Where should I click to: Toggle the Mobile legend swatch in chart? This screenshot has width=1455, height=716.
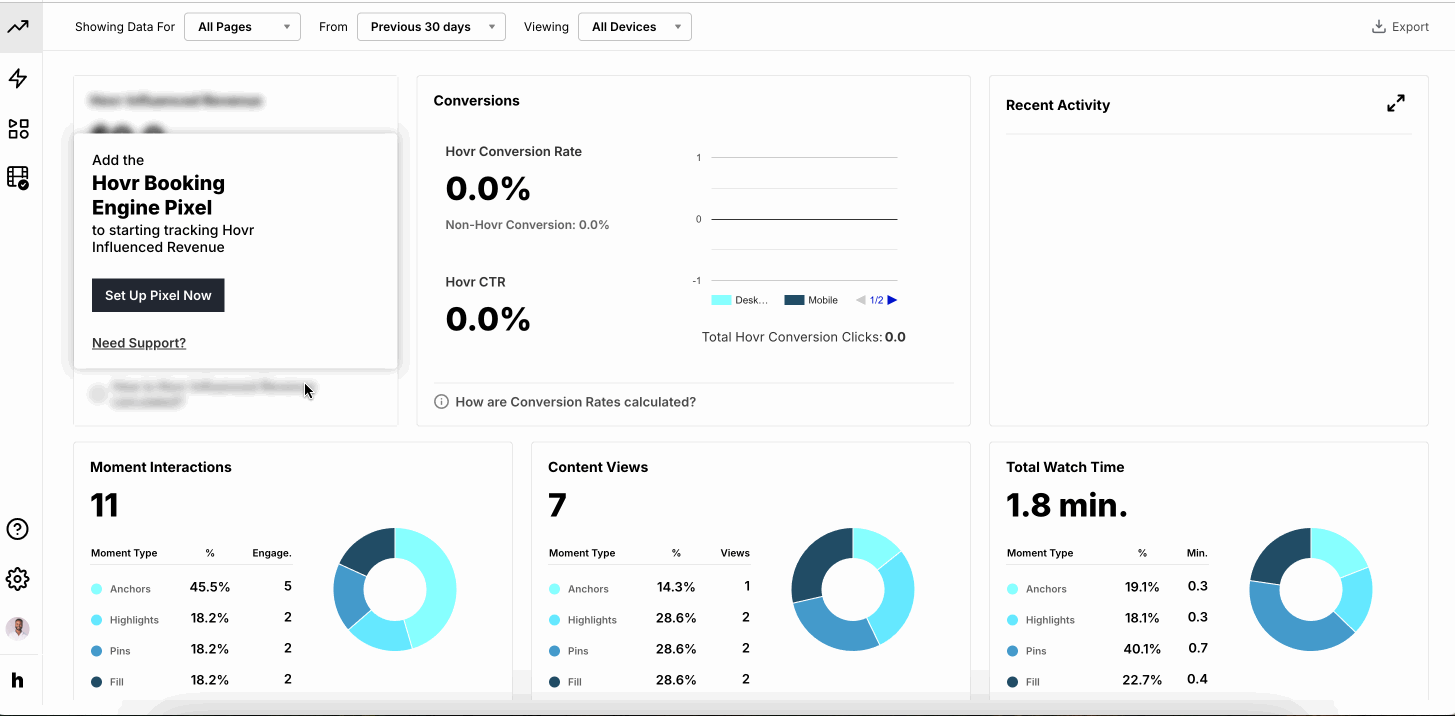point(795,300)
